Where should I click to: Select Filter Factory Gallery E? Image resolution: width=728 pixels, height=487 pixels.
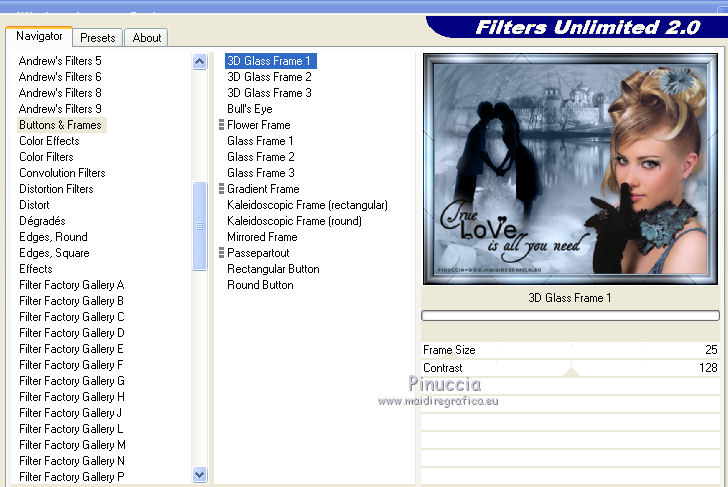(x=72, y=349)
